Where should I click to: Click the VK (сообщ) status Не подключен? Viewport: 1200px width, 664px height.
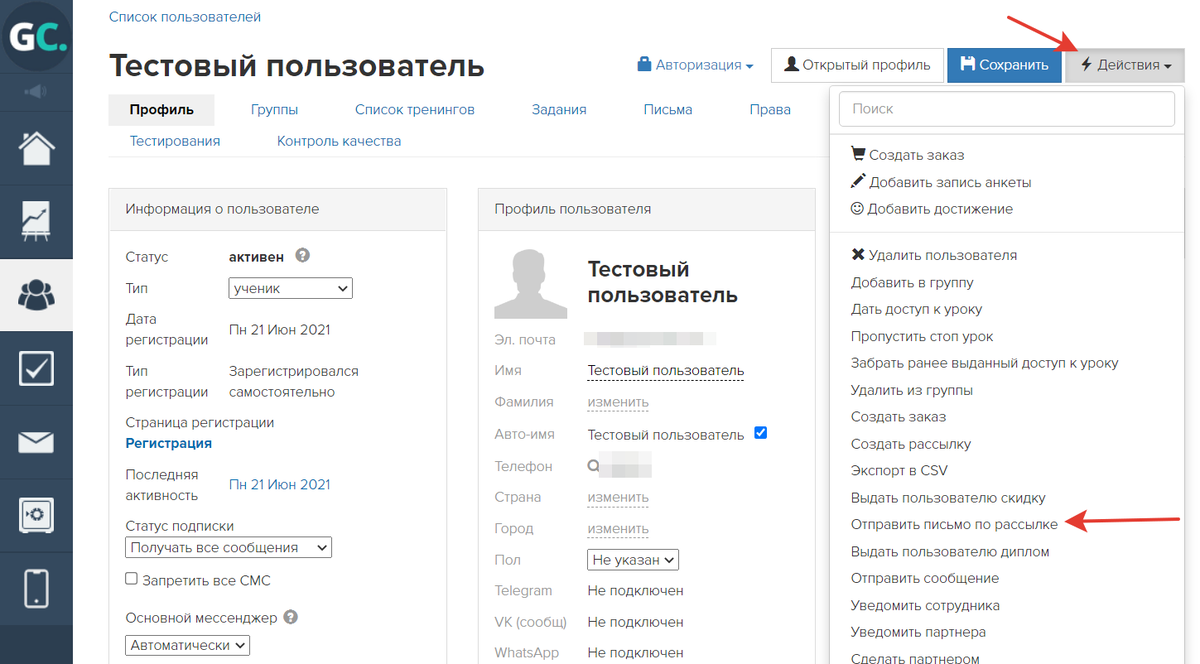click(x=636, y=622)
